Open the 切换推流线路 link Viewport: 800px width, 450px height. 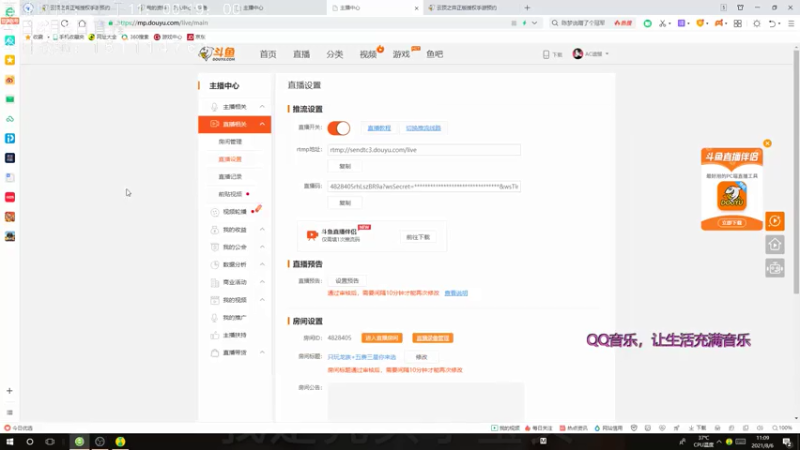(x=423, y=128)
